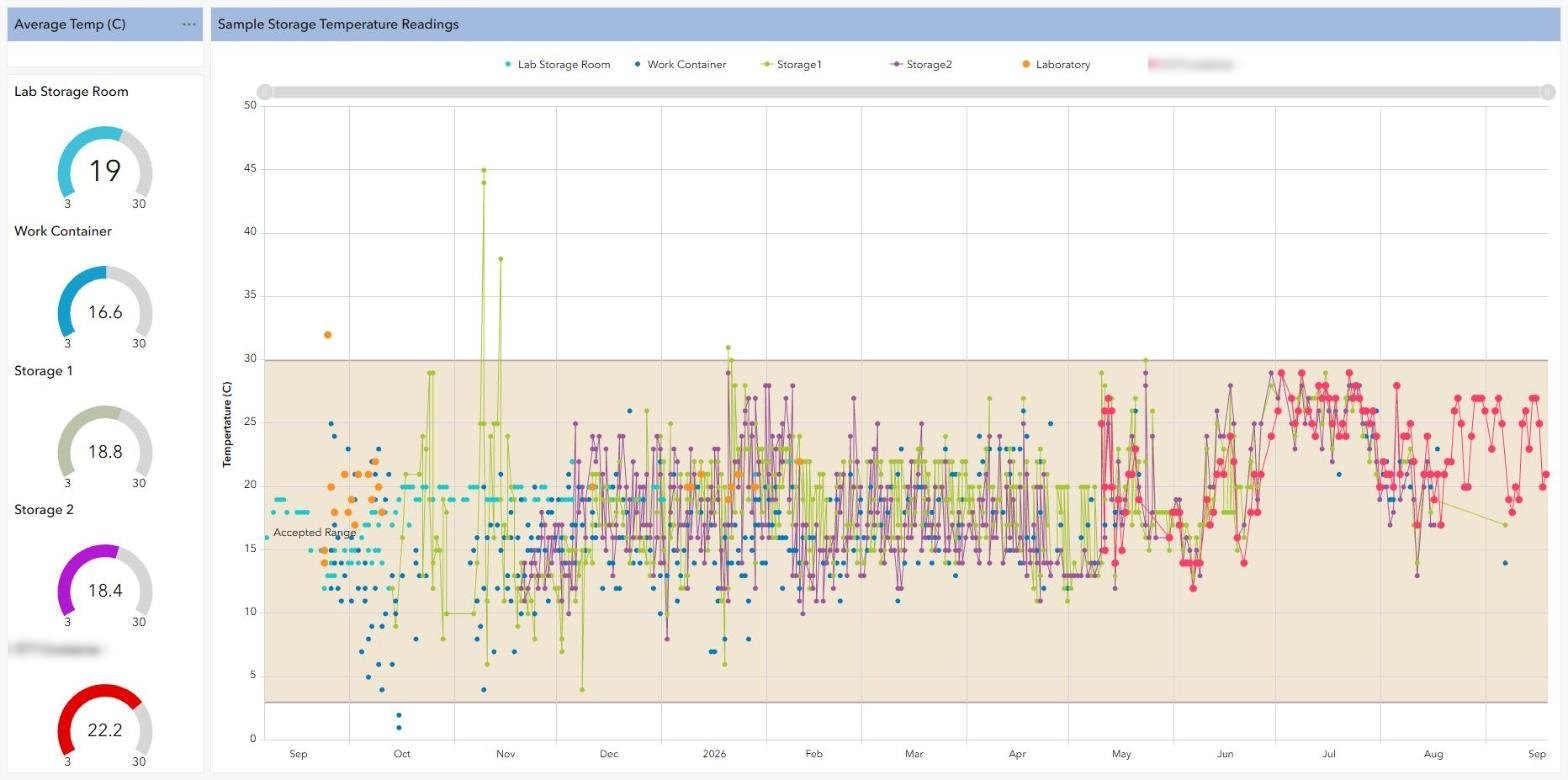
Task: Toggle the blurred pink legend series
Action: click(x=1191, y=64)
